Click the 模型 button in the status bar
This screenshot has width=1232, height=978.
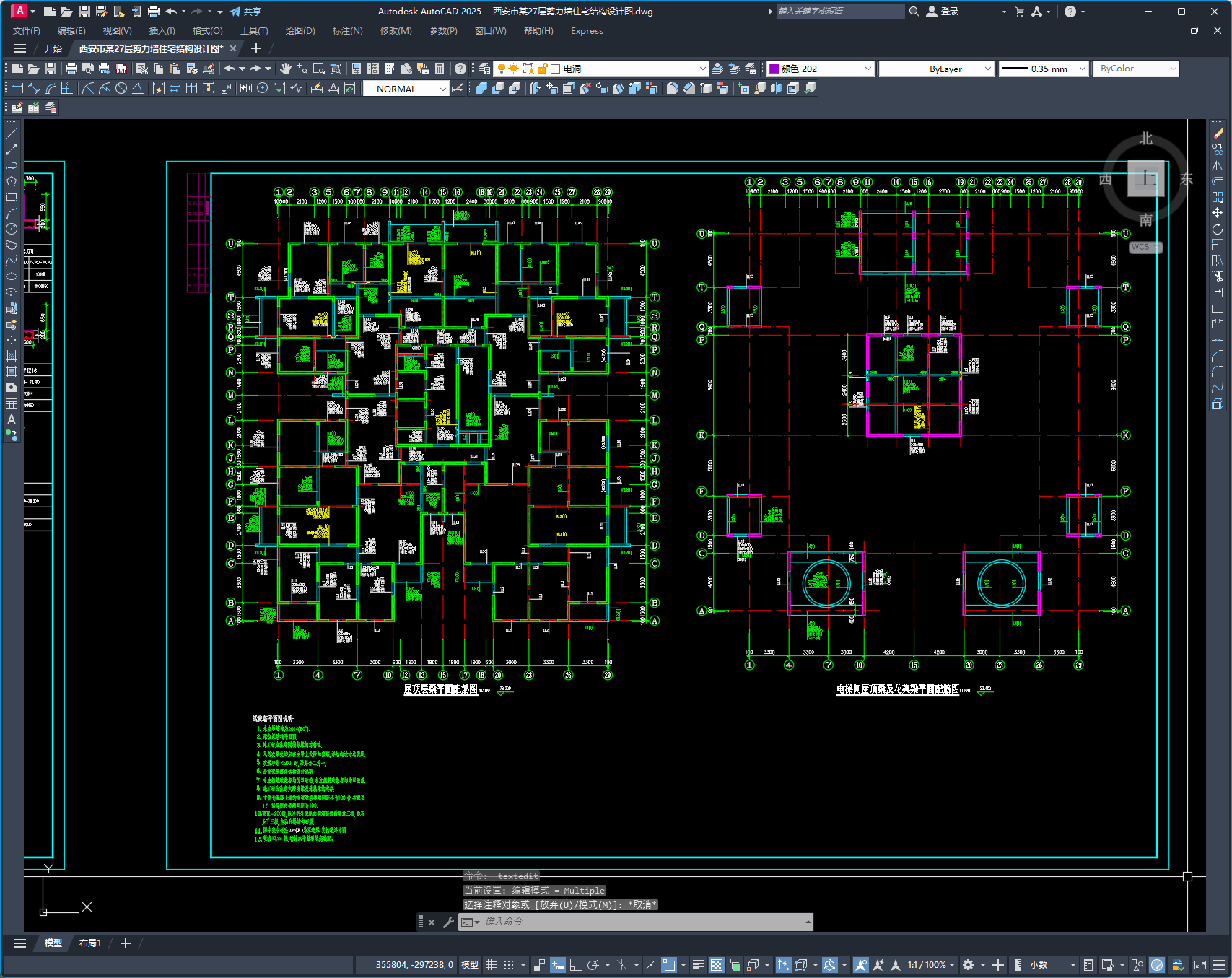[470, 965]
